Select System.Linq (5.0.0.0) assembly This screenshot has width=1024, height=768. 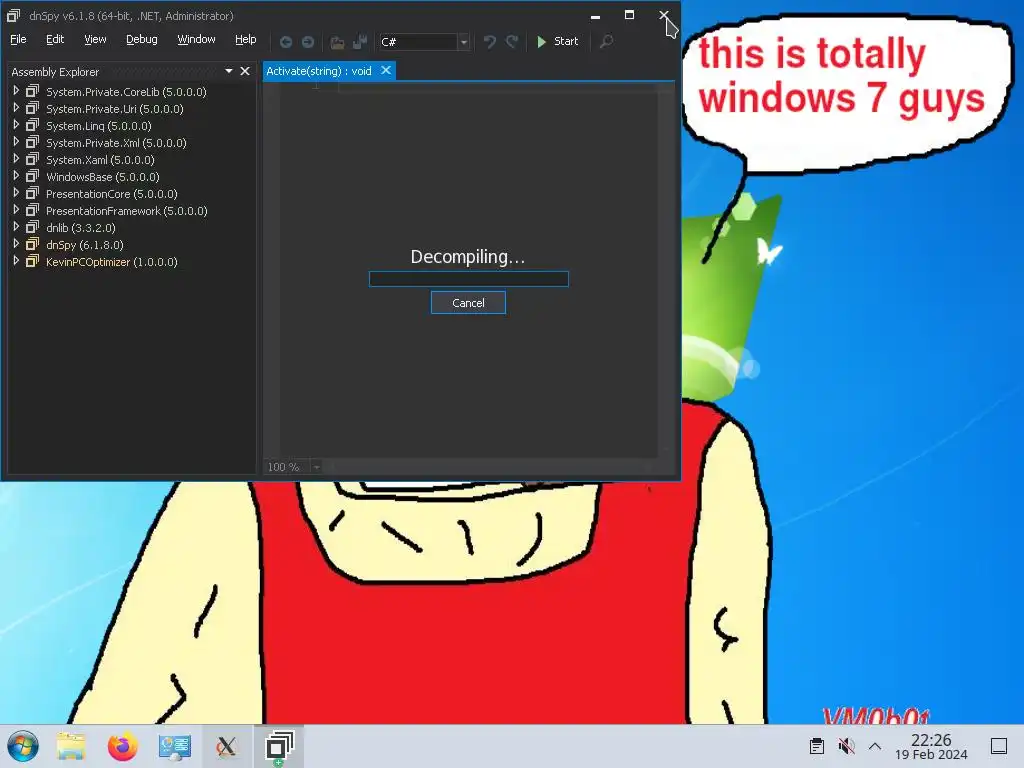(x=99, y=126)
